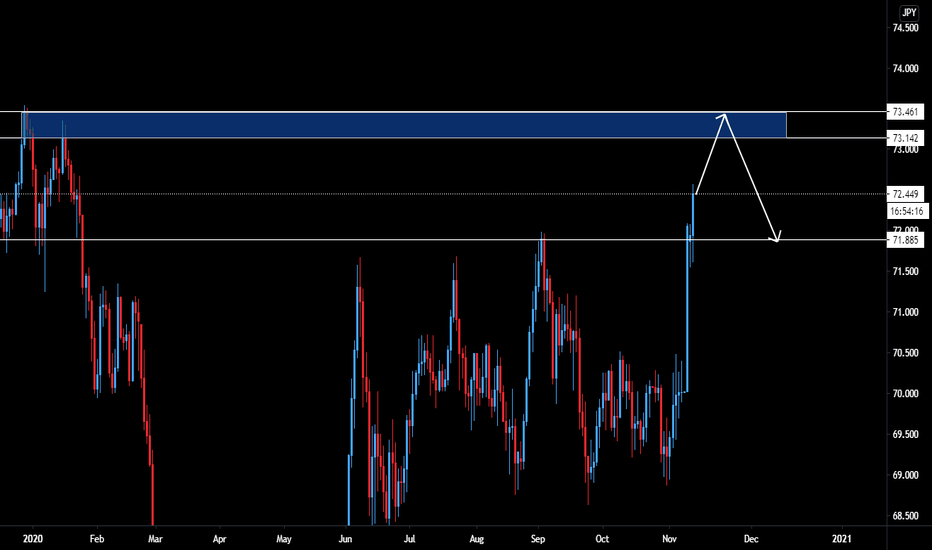
Task: Click the 70.500 price axis tick
Action: [x=905, y=353]
